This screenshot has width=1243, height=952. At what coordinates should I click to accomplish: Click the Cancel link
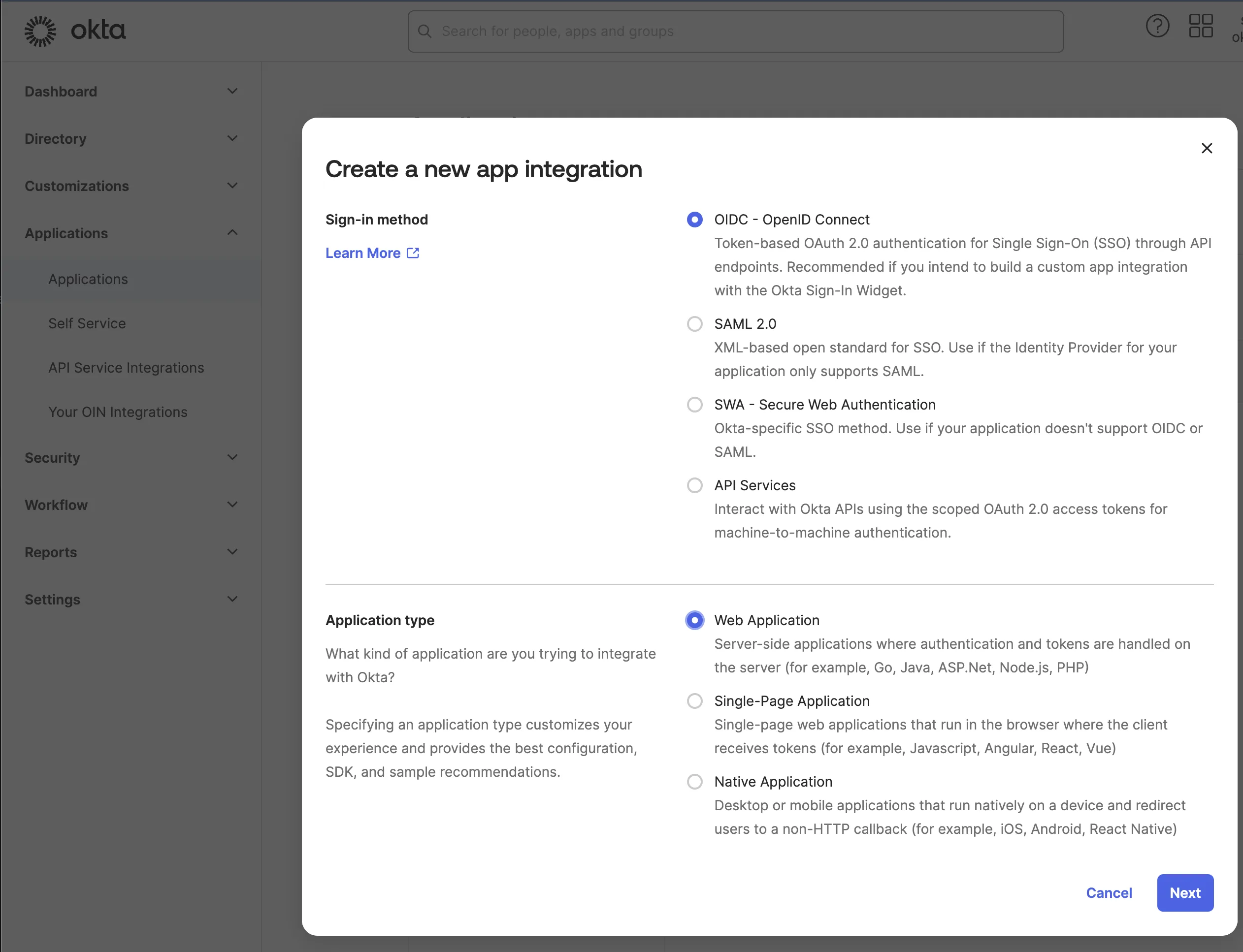(x=1109, y=892)
